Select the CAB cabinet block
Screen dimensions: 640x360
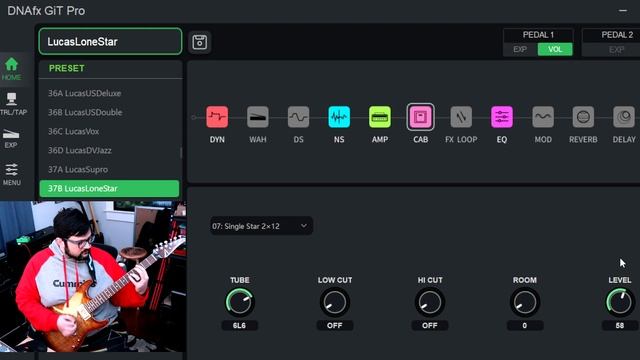point(420,117)
